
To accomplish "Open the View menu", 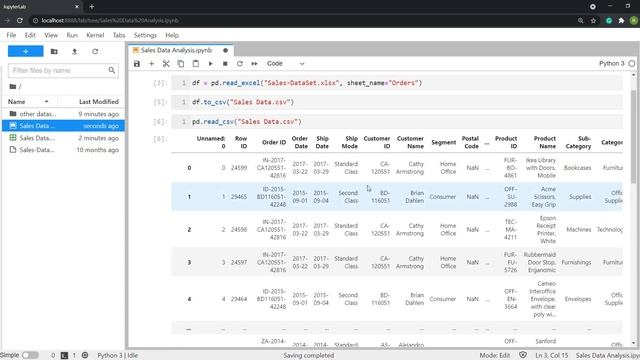I will [x=51, y=35].
